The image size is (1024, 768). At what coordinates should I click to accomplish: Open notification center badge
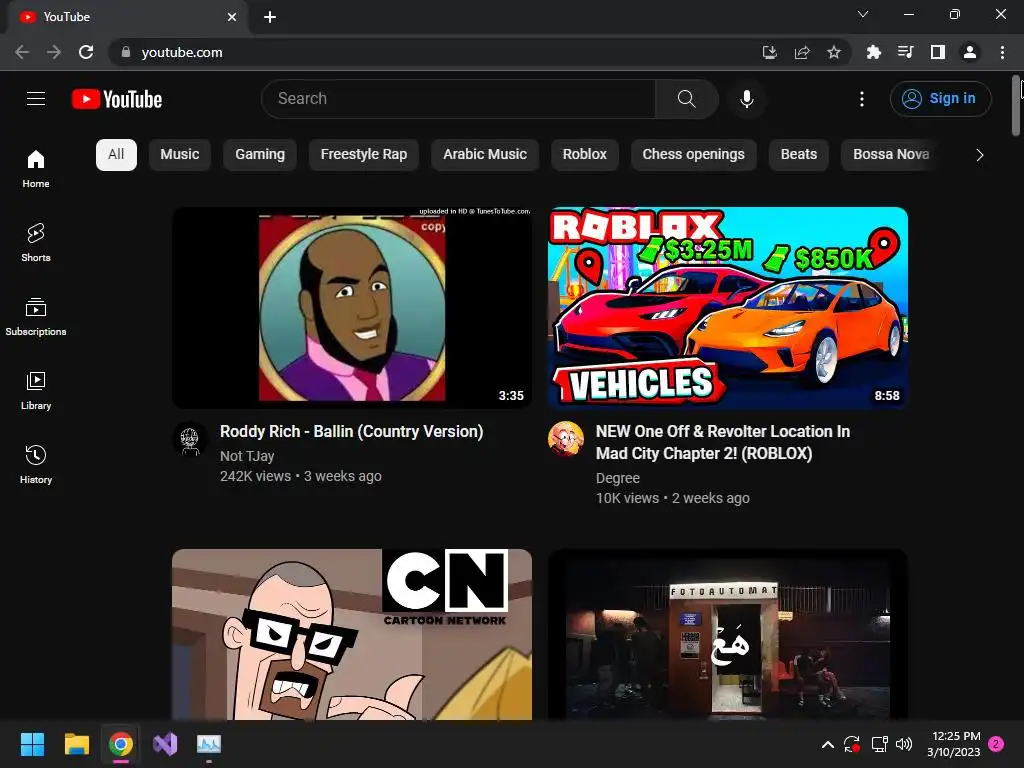click(x=997, y=744)
